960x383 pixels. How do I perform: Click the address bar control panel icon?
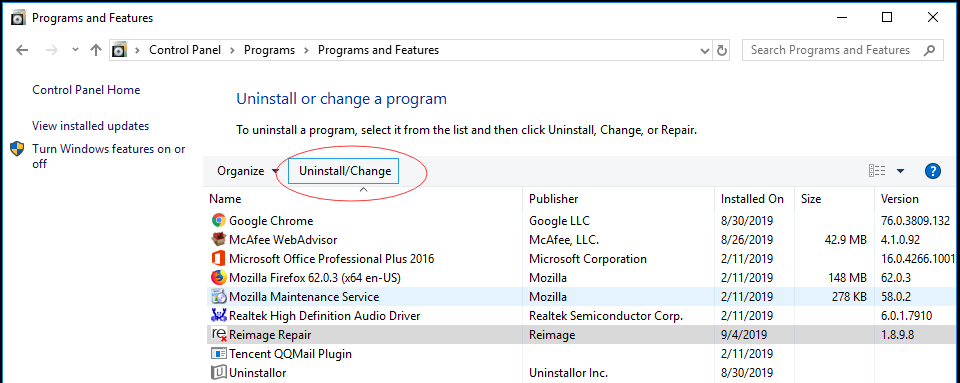119,50
